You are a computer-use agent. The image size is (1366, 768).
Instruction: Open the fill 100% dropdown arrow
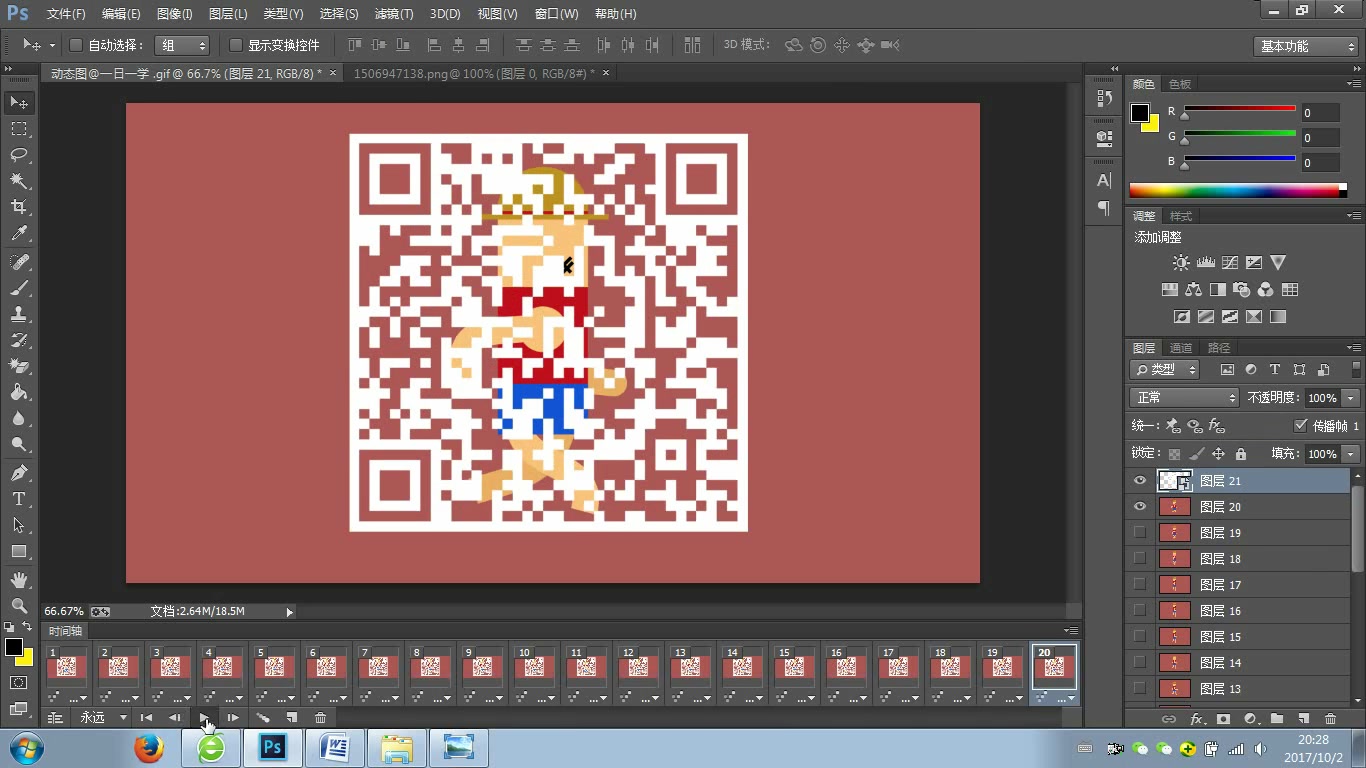coord(1351,454)
